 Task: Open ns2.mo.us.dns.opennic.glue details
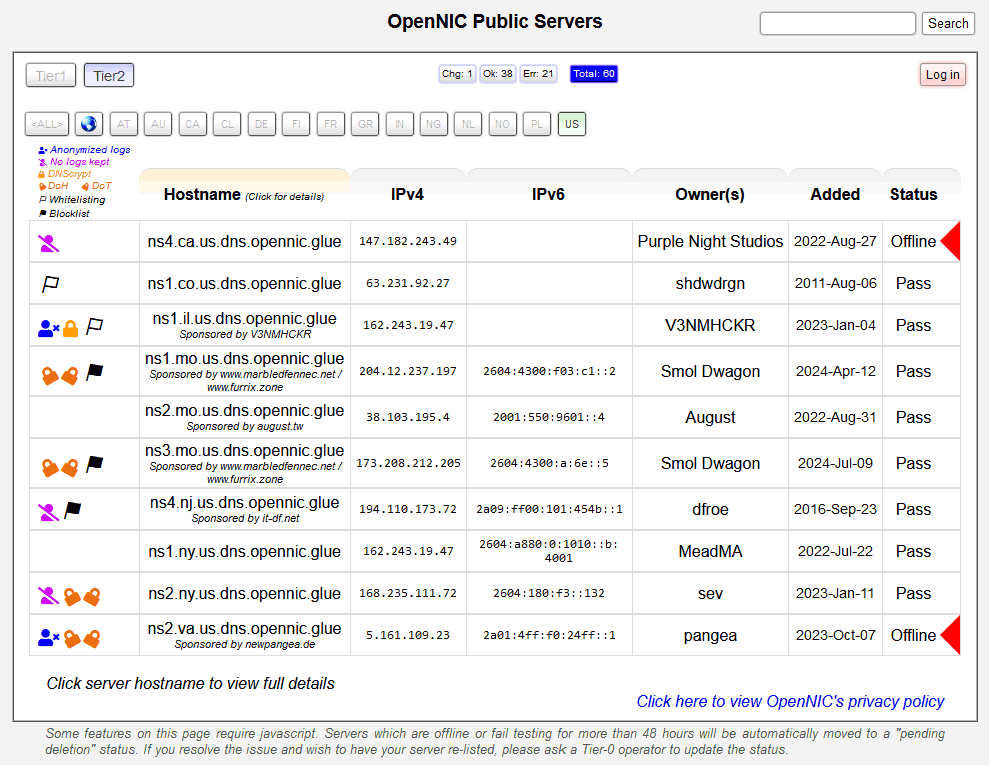244,411
